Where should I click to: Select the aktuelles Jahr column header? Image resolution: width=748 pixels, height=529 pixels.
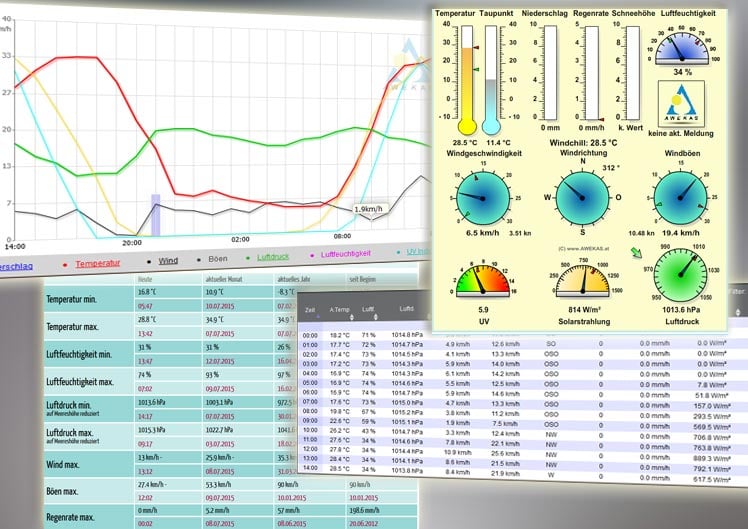(293, 279)
